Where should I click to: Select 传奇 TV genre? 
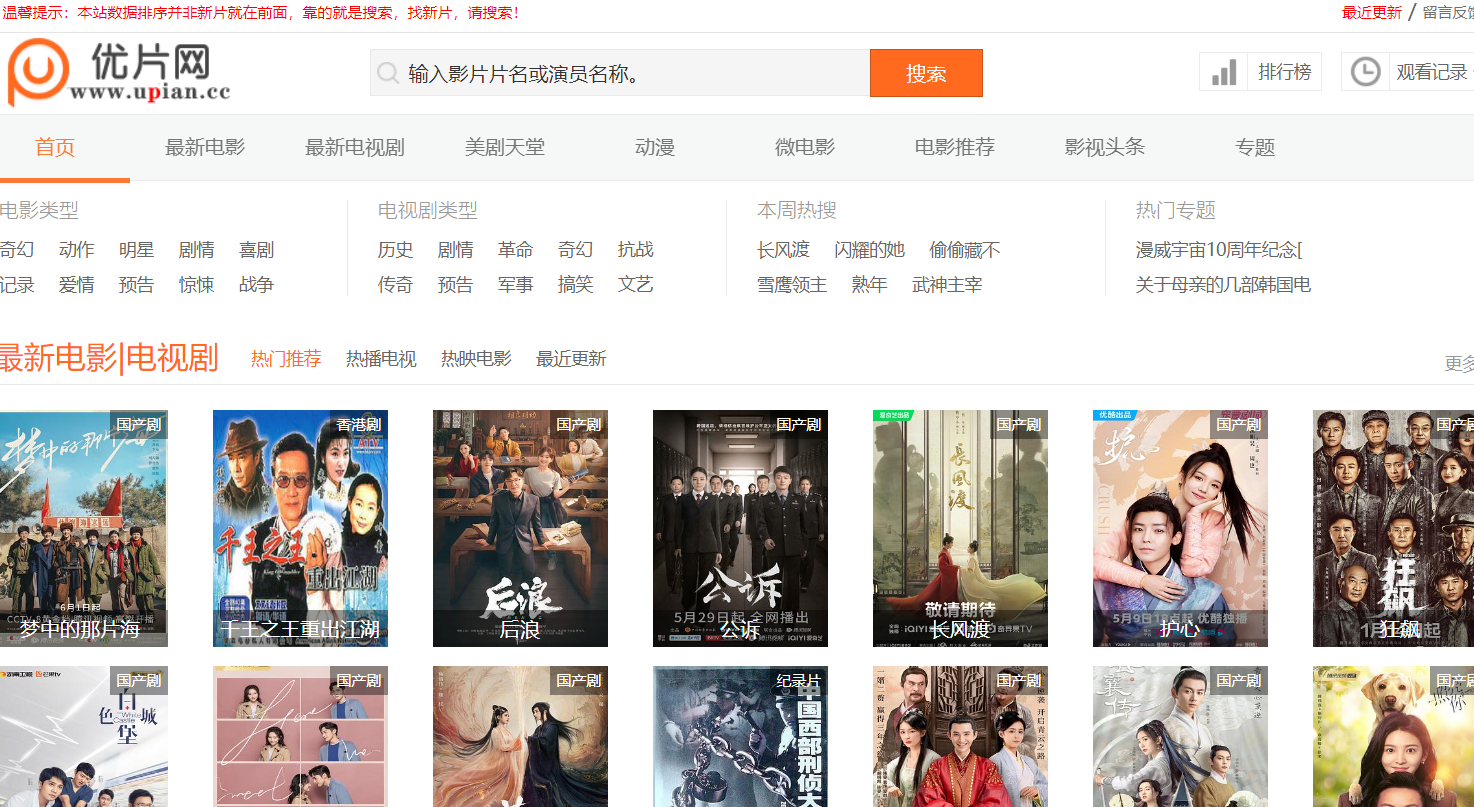396,285
